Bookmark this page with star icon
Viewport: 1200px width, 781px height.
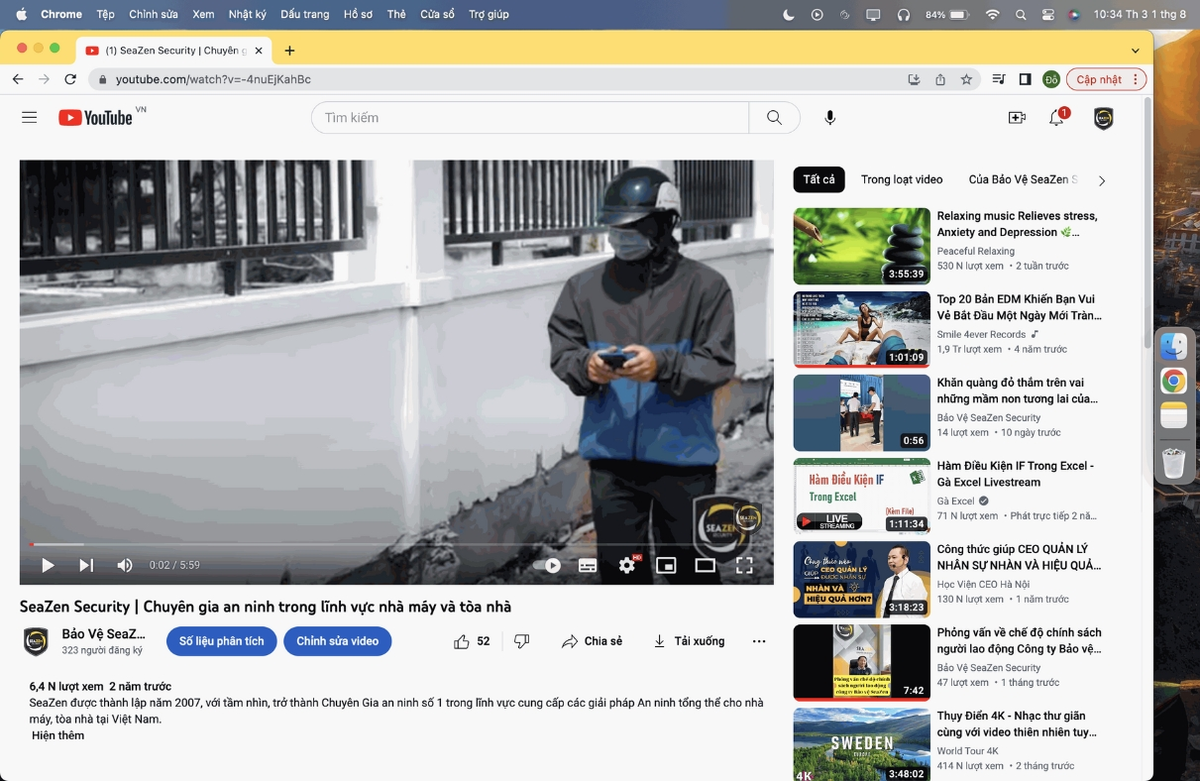pos(966,79)
